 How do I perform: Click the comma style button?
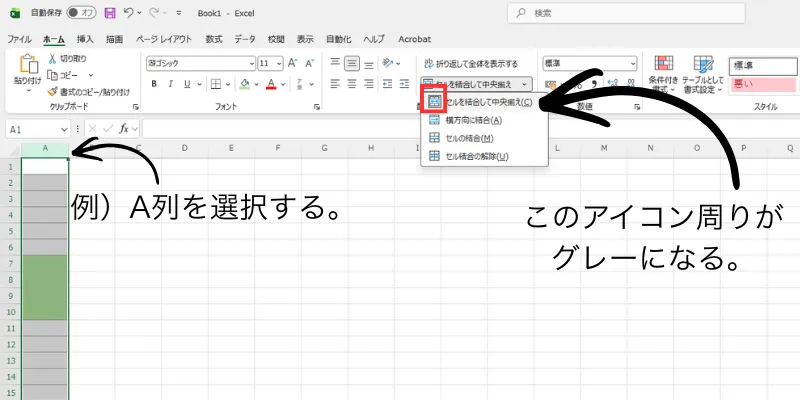point(594,83)
